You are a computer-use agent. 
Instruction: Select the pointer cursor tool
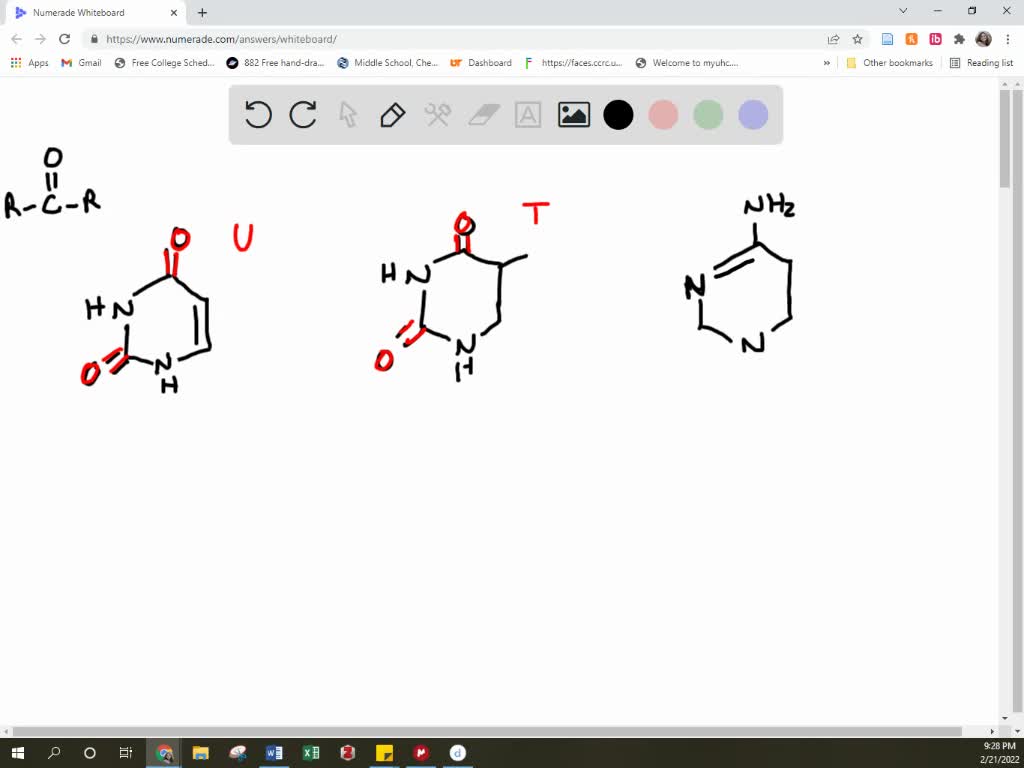[347, 114]
